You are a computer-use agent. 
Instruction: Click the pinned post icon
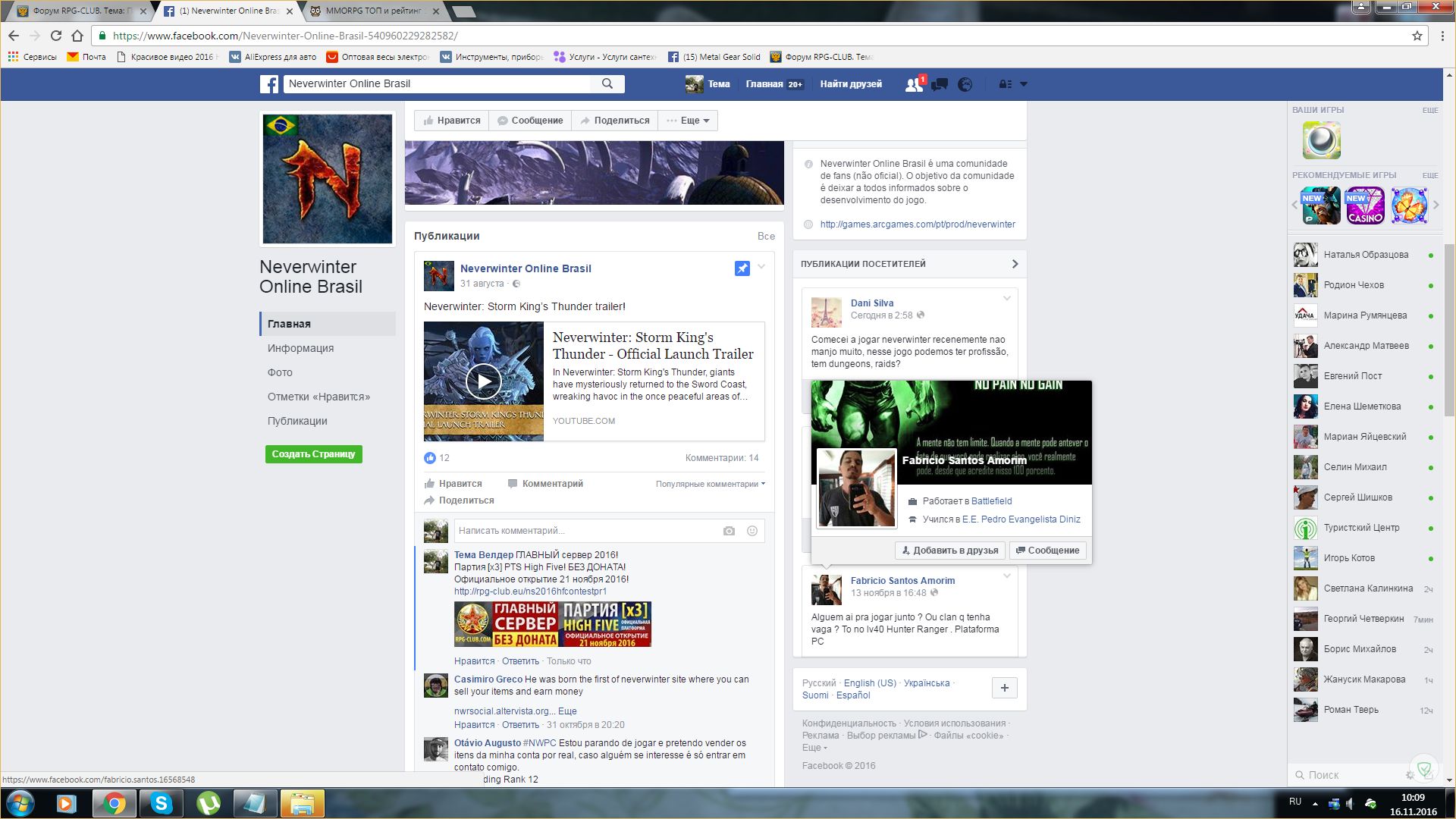pos(742,268)
